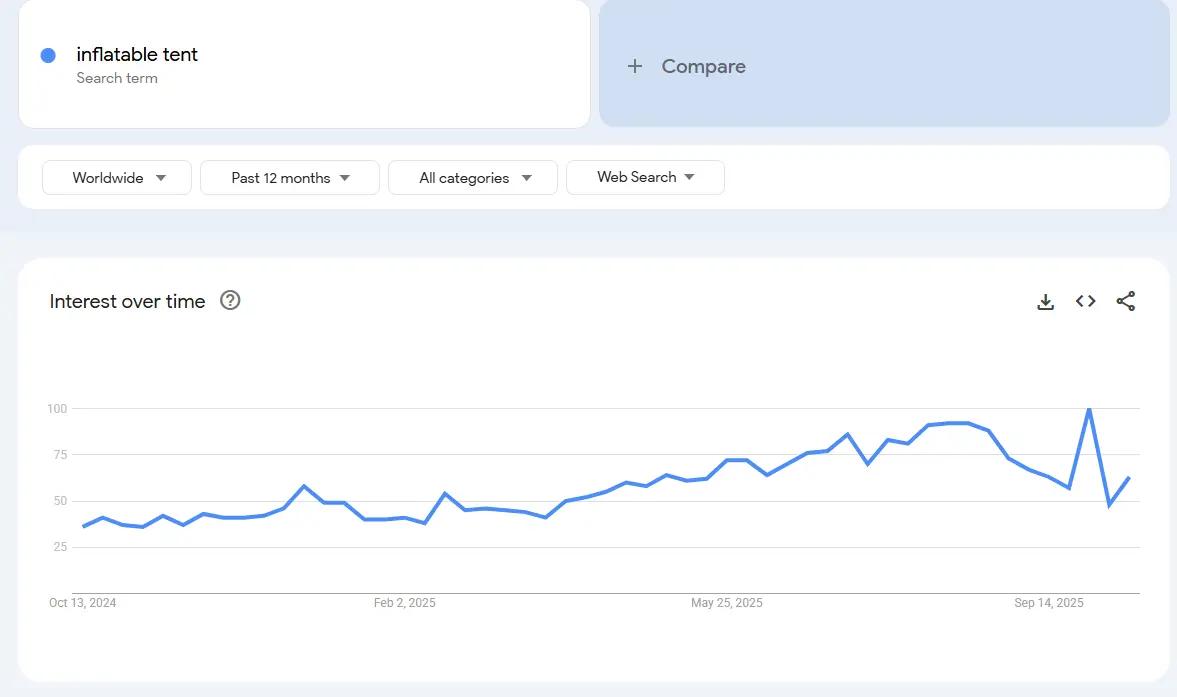The width and height of the screenshot is (1177, 697).
Task: Click the plus icon beside Compare
Action: tap(634, 67)
